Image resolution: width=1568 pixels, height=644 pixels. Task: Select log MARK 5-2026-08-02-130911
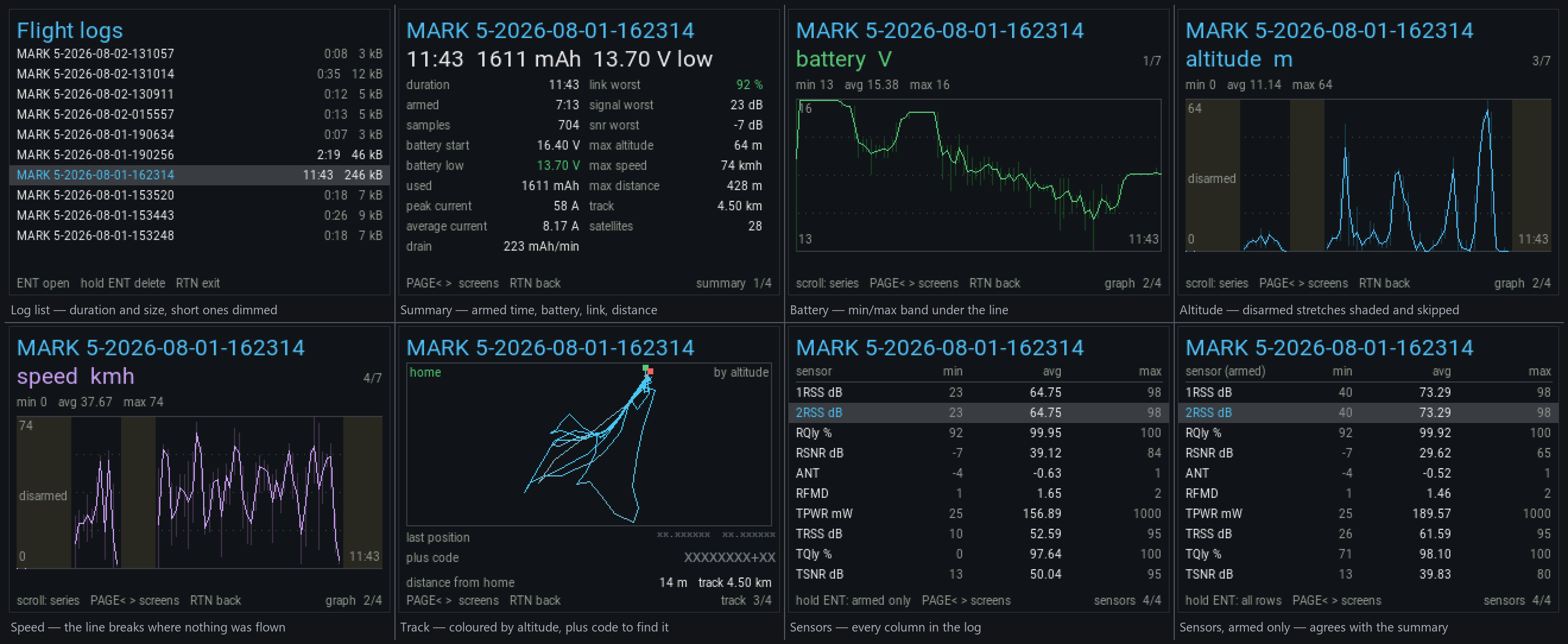pyautogui.click(x=199, y=94)
